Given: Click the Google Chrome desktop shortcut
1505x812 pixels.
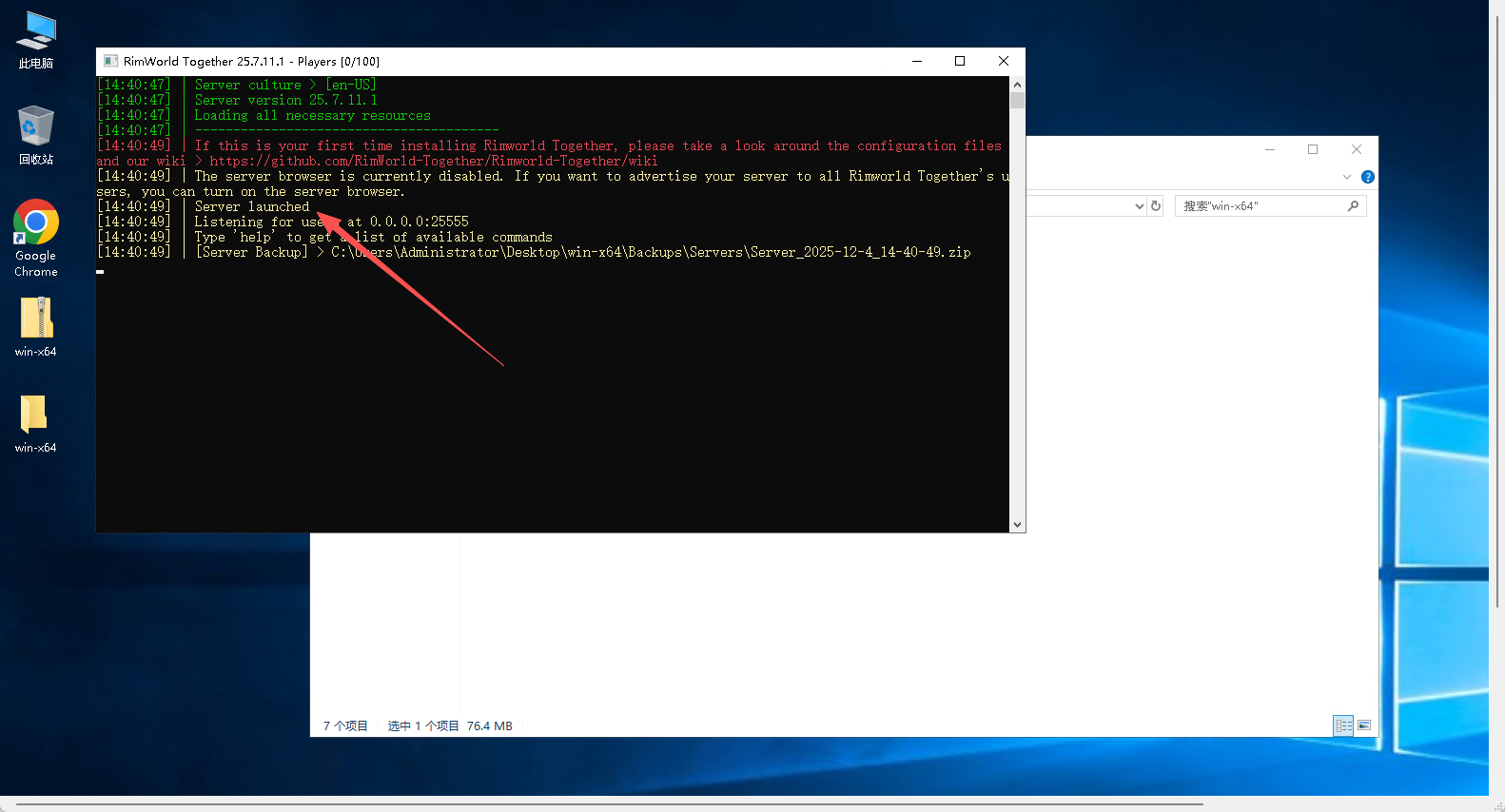Looking at the screenshot, I should coord(36,236).
